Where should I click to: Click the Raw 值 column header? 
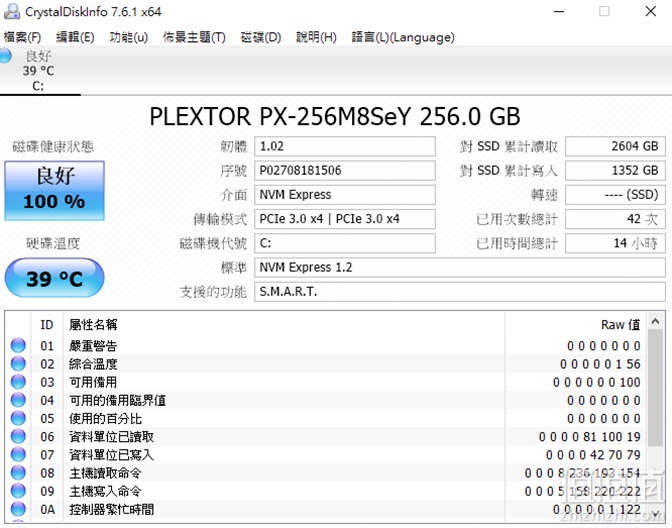pos(621,325)
